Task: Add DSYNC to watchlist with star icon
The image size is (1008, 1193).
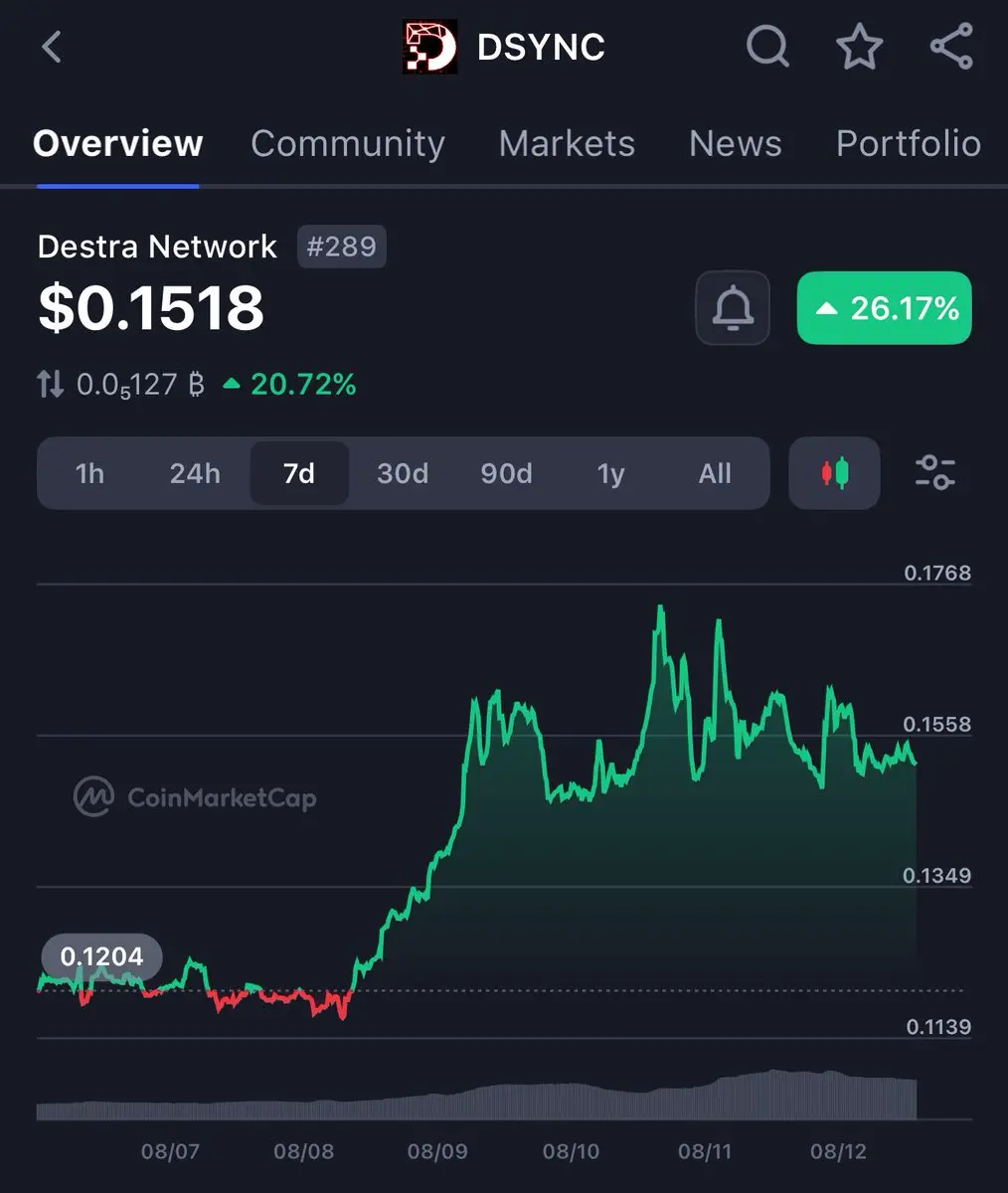Action: click(x=860, y=47)
